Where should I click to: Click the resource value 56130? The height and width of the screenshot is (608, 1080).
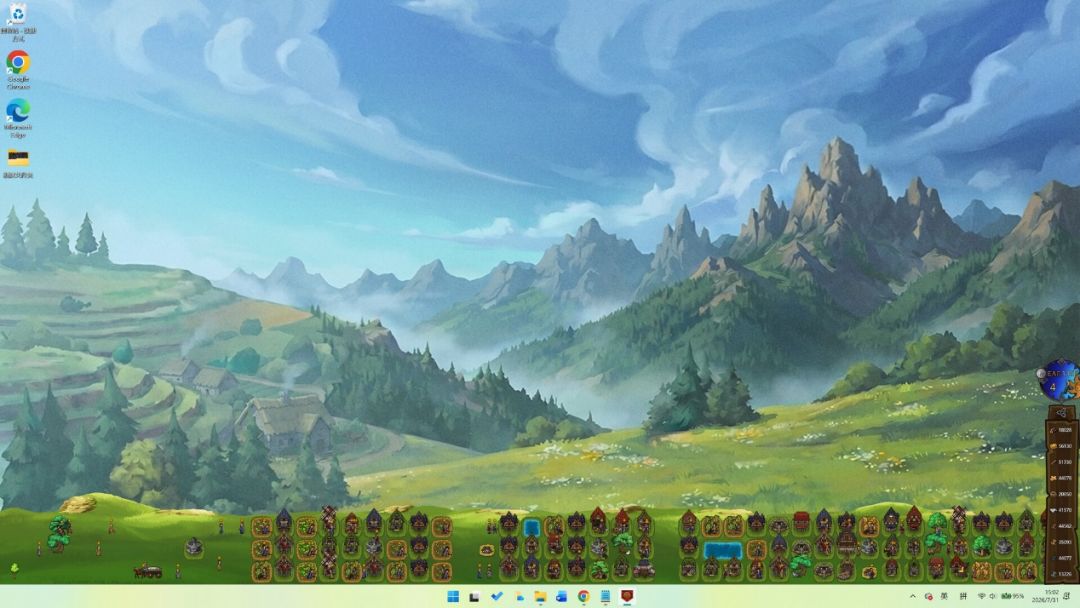pyautogui.click(x=1065, y=446)
